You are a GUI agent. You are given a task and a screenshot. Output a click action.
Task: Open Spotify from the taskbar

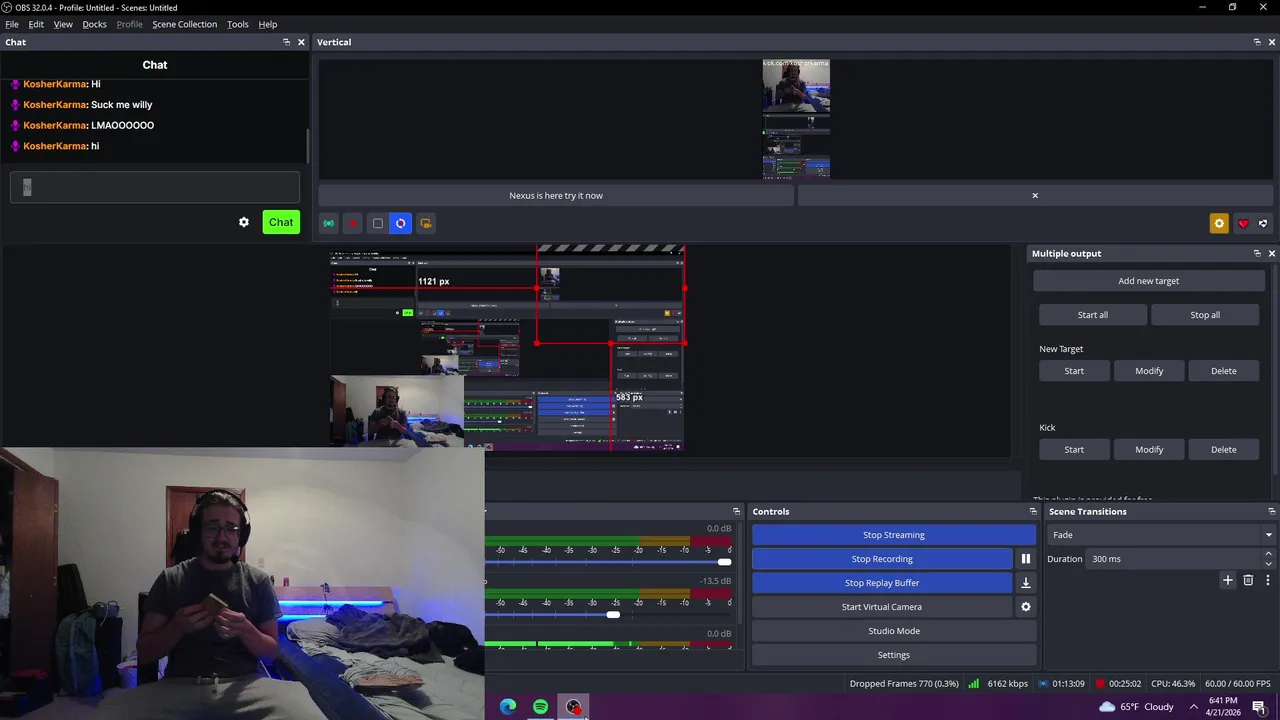[x=540, y=707]
